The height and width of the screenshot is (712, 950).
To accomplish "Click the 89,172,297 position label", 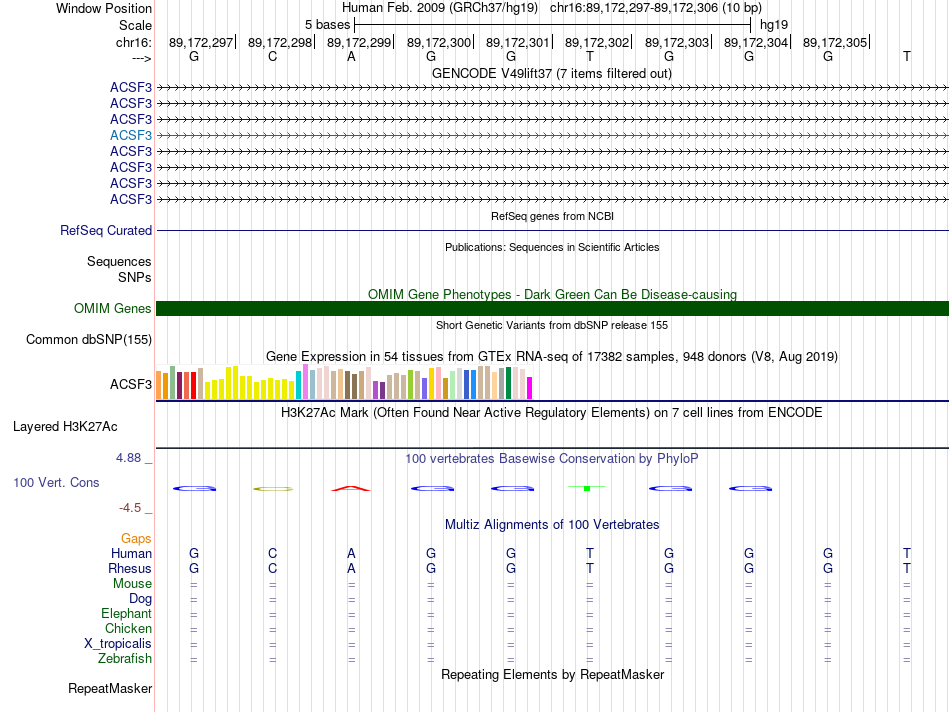I will pos(201,42).
